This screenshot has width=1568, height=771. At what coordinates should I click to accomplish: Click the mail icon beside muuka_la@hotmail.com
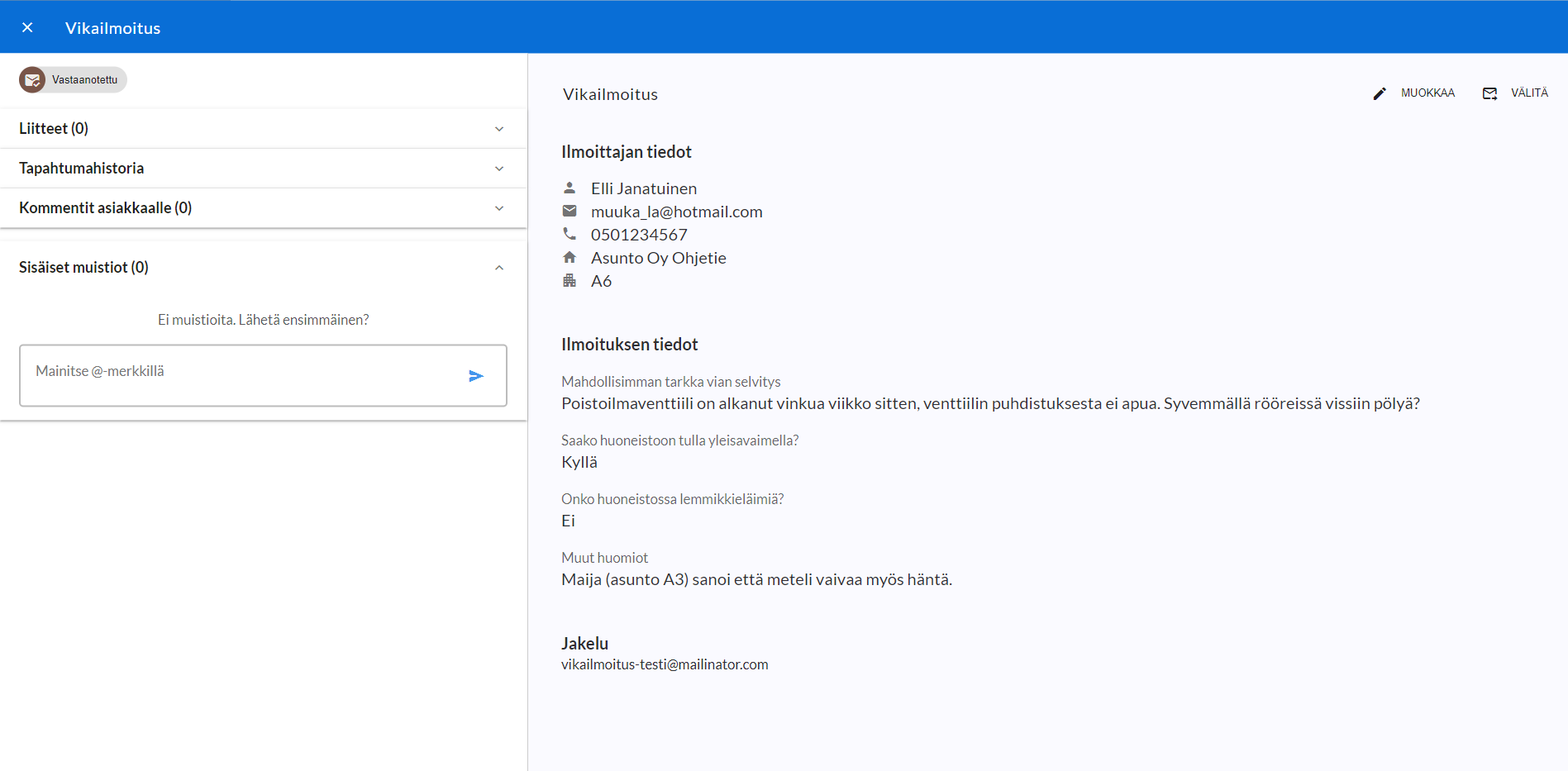(570, 211)
